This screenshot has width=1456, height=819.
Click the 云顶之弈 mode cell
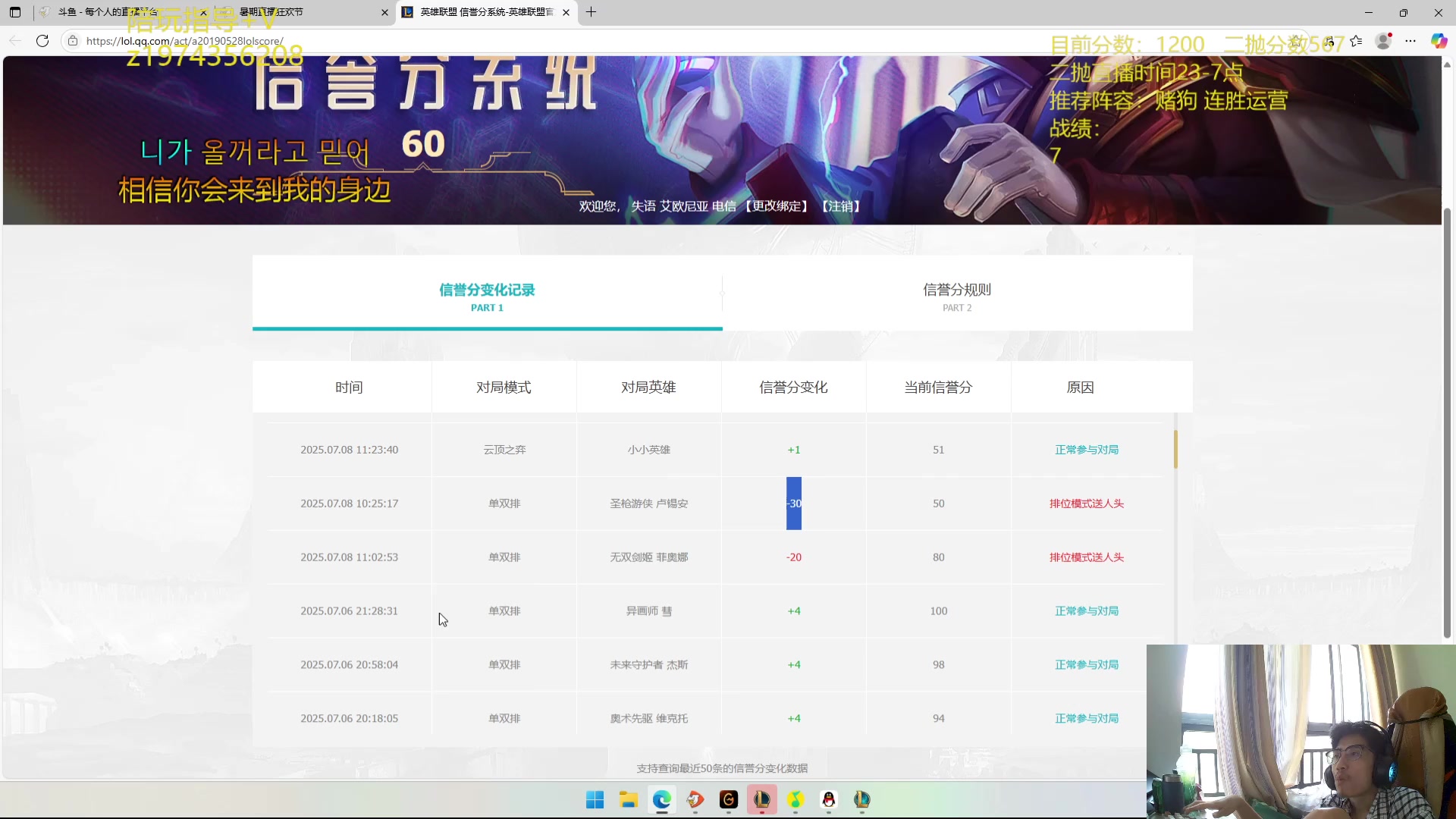point(504,450)
